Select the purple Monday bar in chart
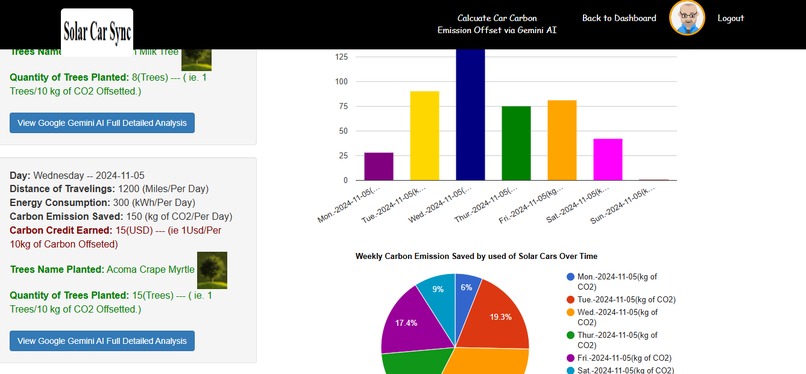This screenshot has width=806, height=374. click(x=379, y=166)
